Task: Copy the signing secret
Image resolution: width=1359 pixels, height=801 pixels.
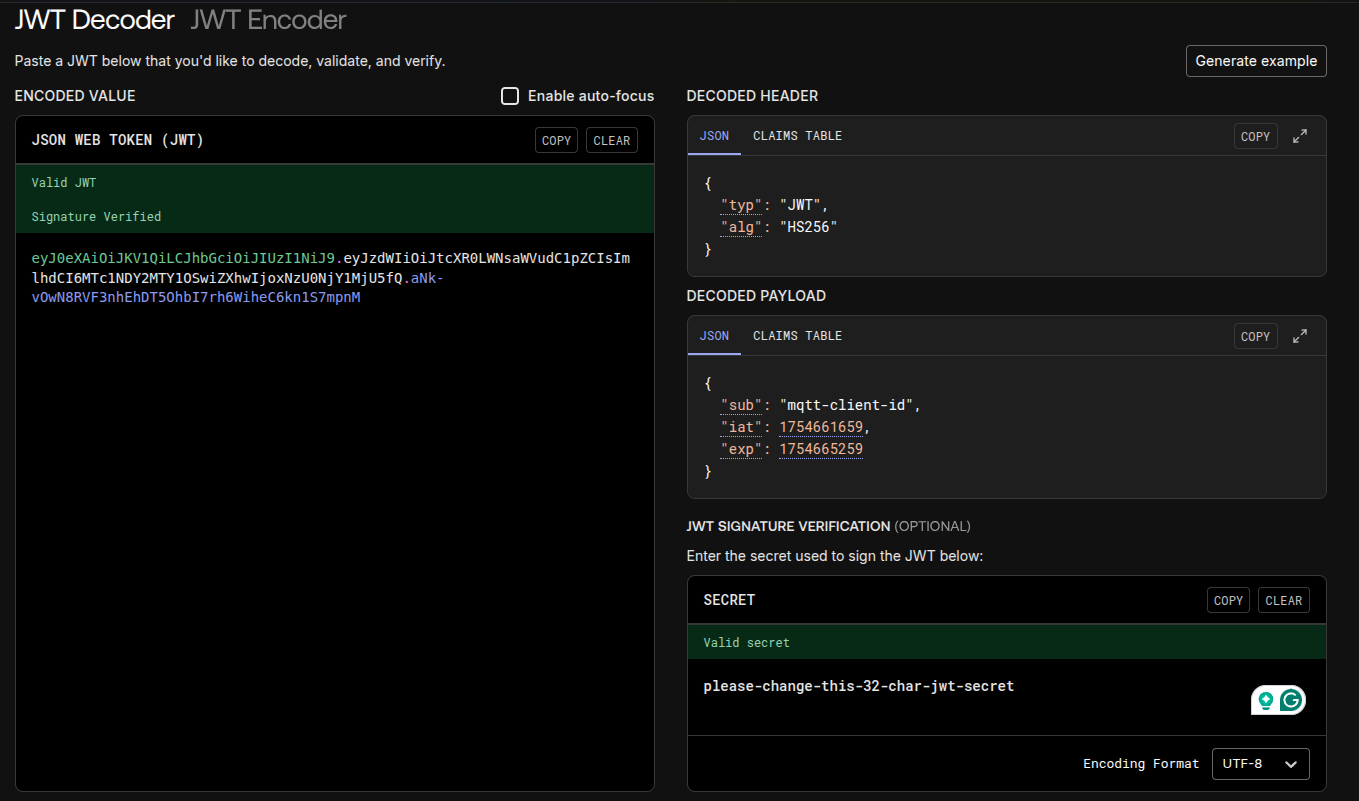Action: pyautogui.click(x=1227, y=601)
